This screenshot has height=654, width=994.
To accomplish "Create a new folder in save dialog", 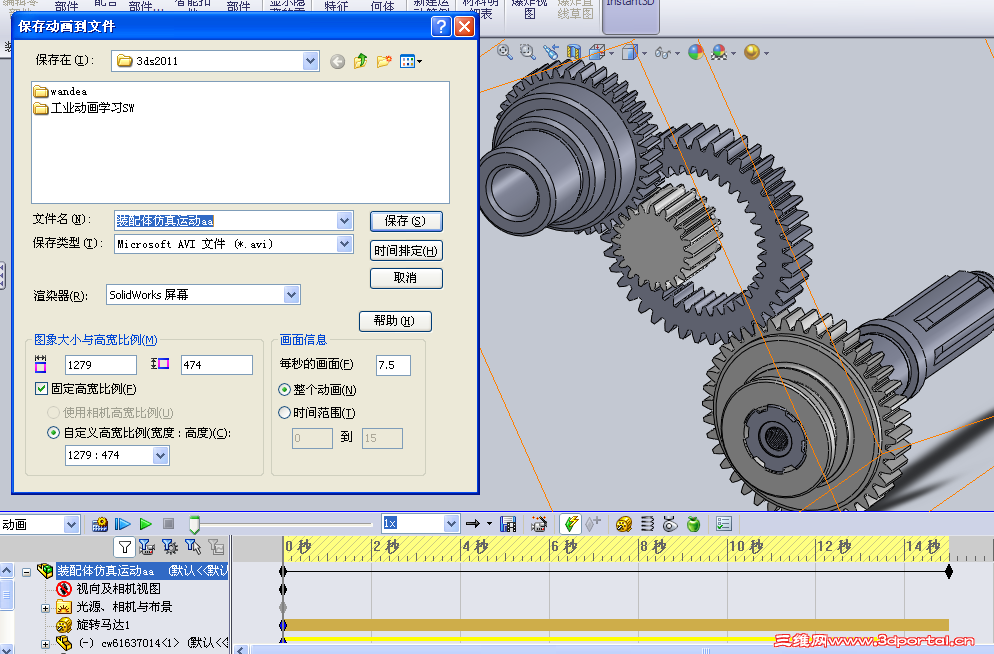I will pyautogui.click(x=384, y=61).
